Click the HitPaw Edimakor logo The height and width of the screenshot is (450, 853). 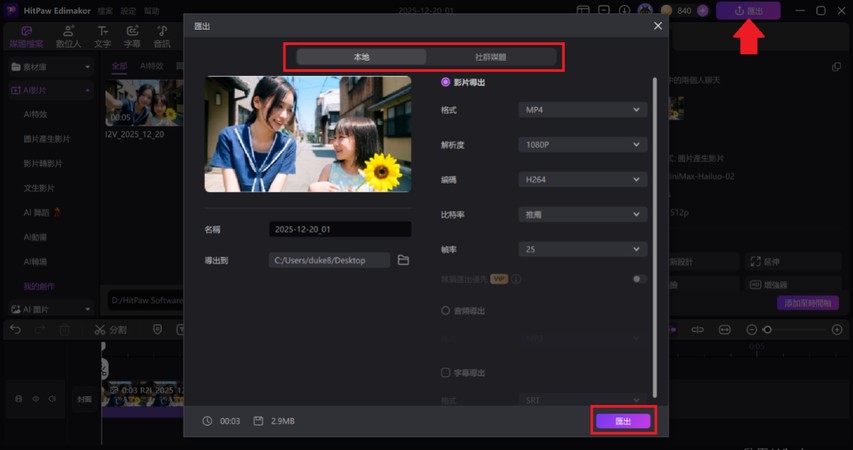11,10
